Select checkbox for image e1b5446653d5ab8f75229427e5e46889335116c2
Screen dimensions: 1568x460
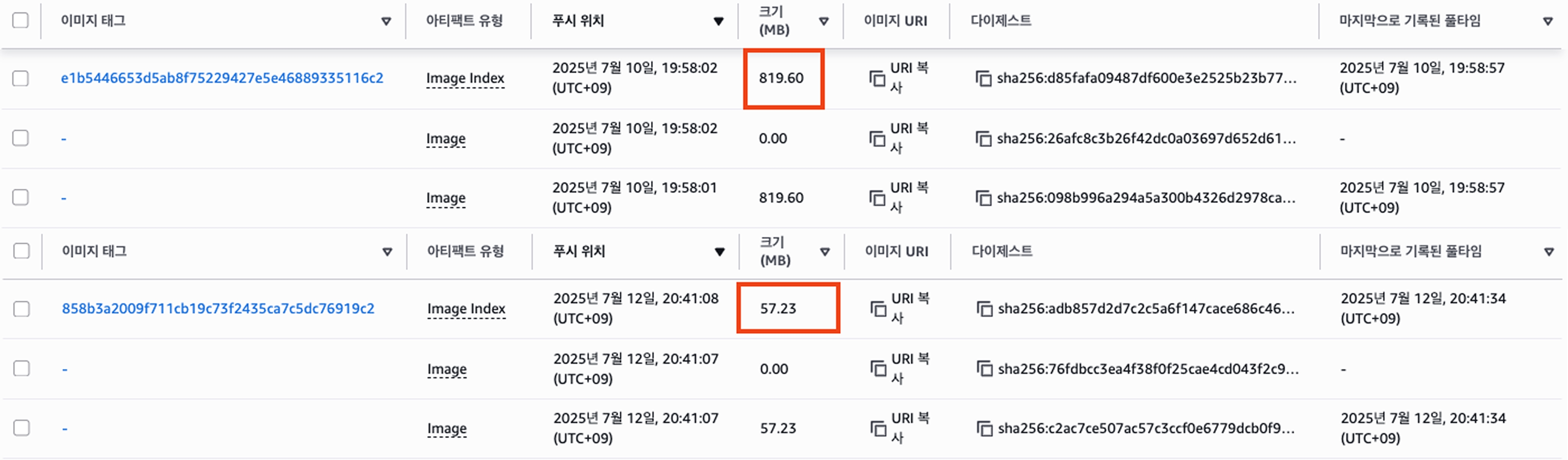(x=21, y=78)
